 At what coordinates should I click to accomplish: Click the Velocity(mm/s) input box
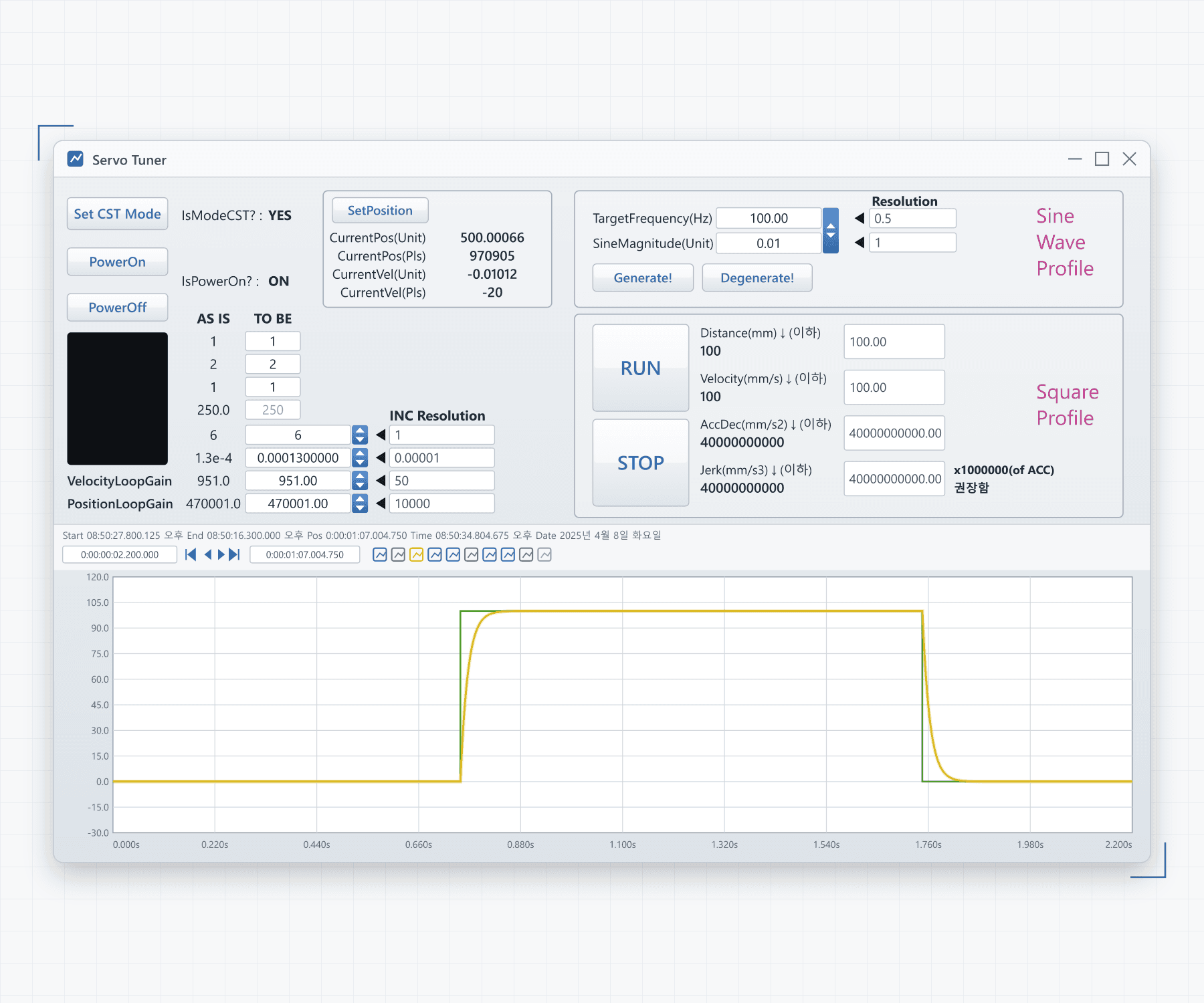click(x=894, y=387)
